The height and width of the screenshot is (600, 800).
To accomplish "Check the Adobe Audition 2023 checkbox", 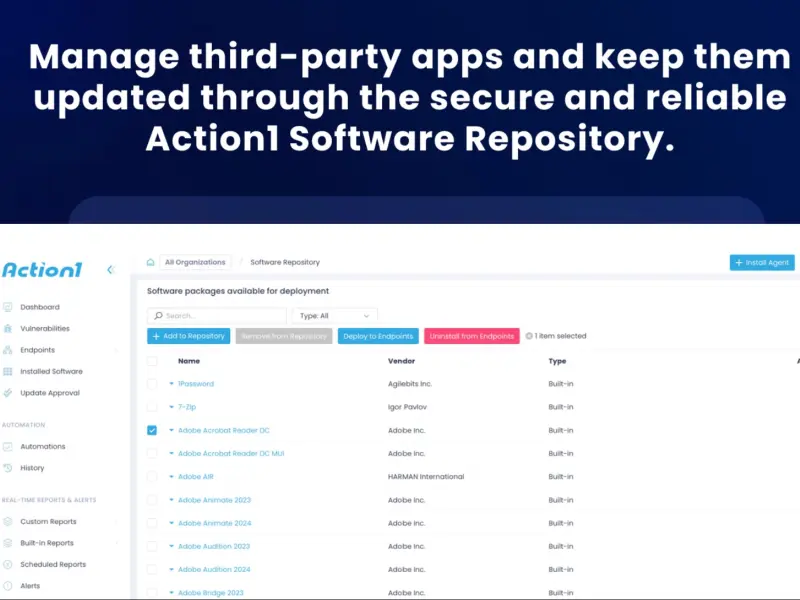I will pos(152,546).
